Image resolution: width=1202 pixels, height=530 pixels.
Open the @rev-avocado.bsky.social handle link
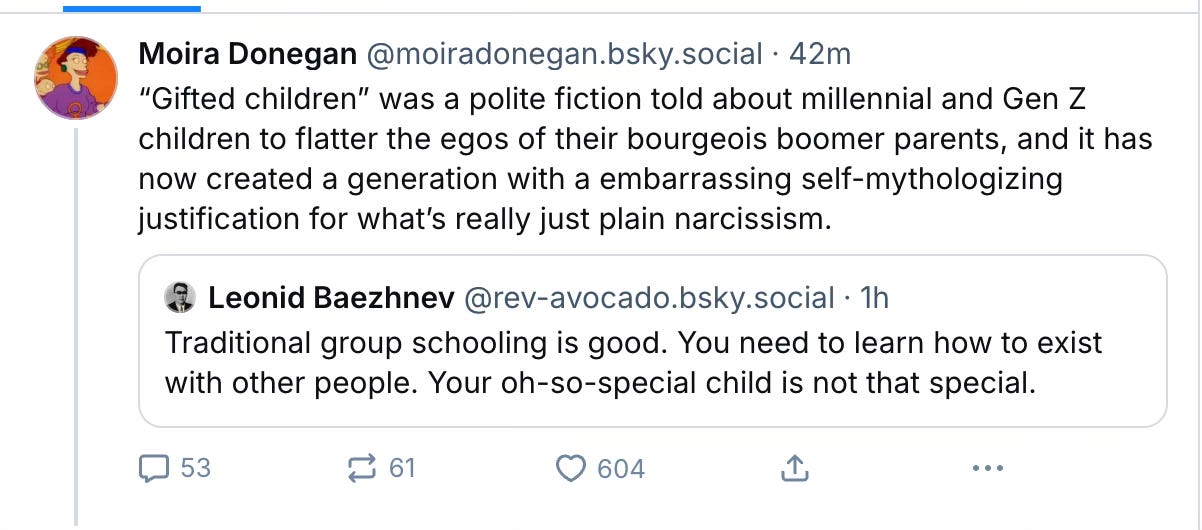[x=647, y=297]
